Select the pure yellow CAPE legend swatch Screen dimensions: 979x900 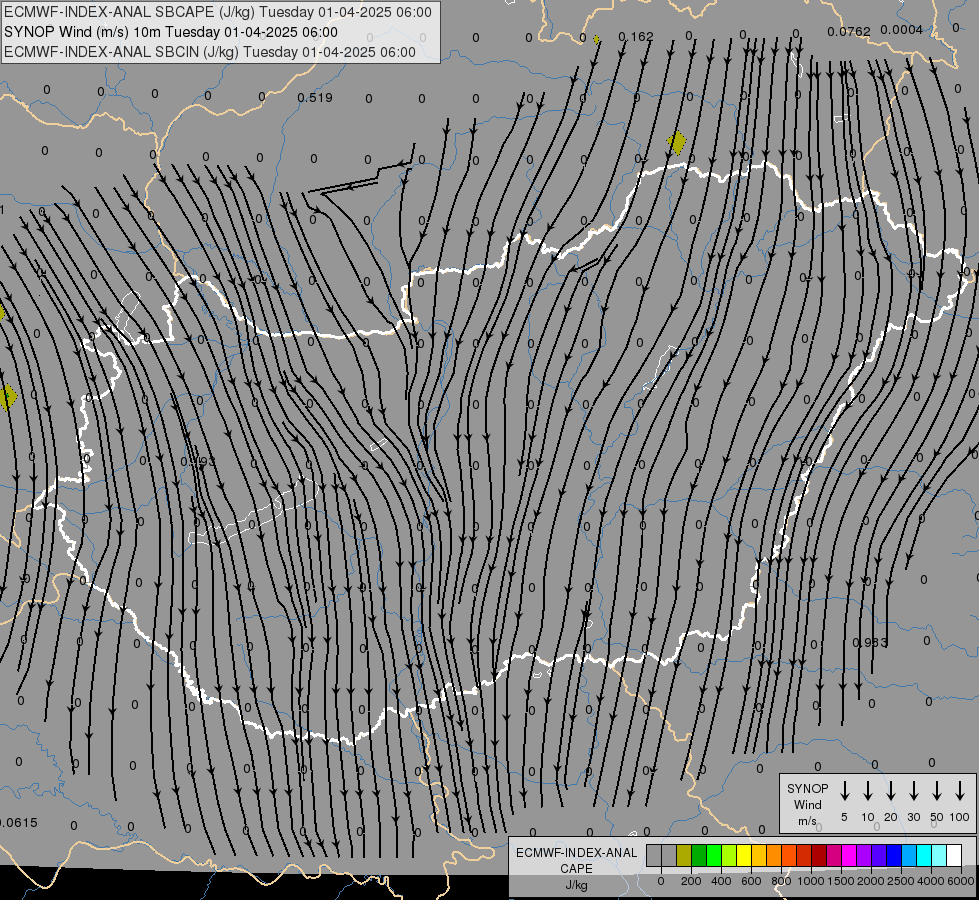[744, 855]
